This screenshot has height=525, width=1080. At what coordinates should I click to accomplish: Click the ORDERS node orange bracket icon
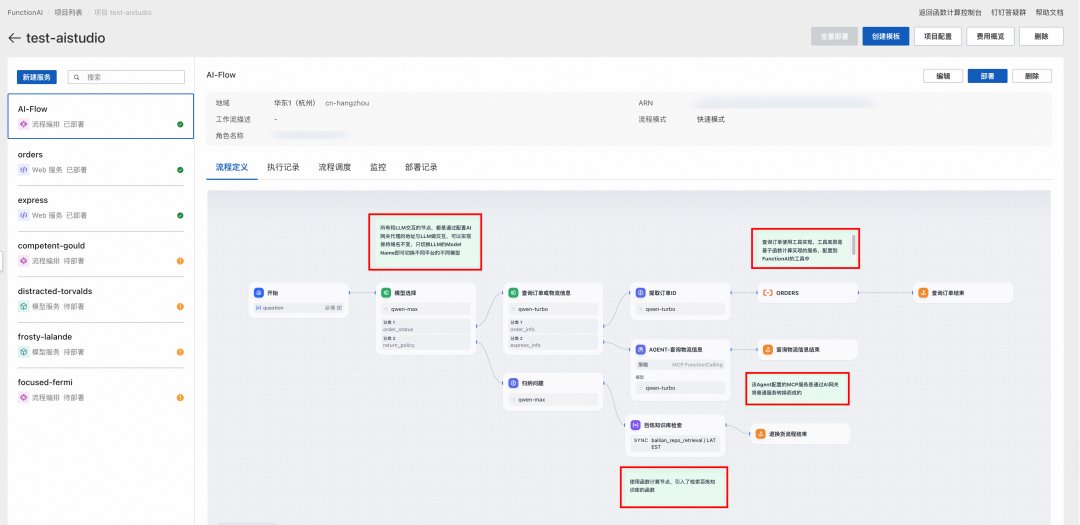point(767,293)
